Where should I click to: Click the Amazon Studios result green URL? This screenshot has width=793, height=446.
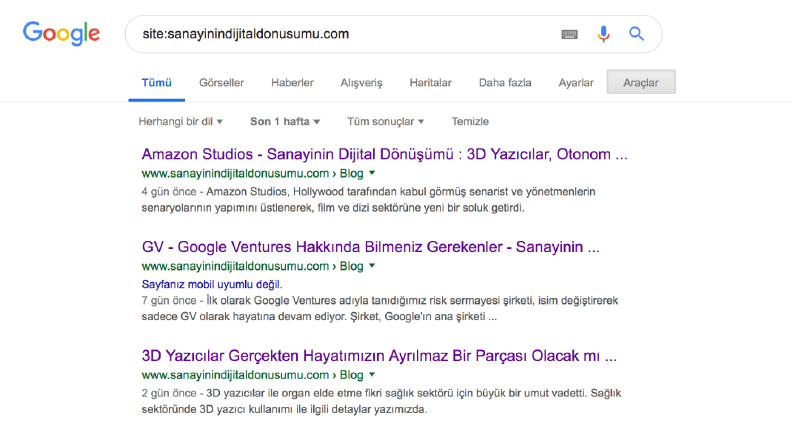(x=252, y=173)
